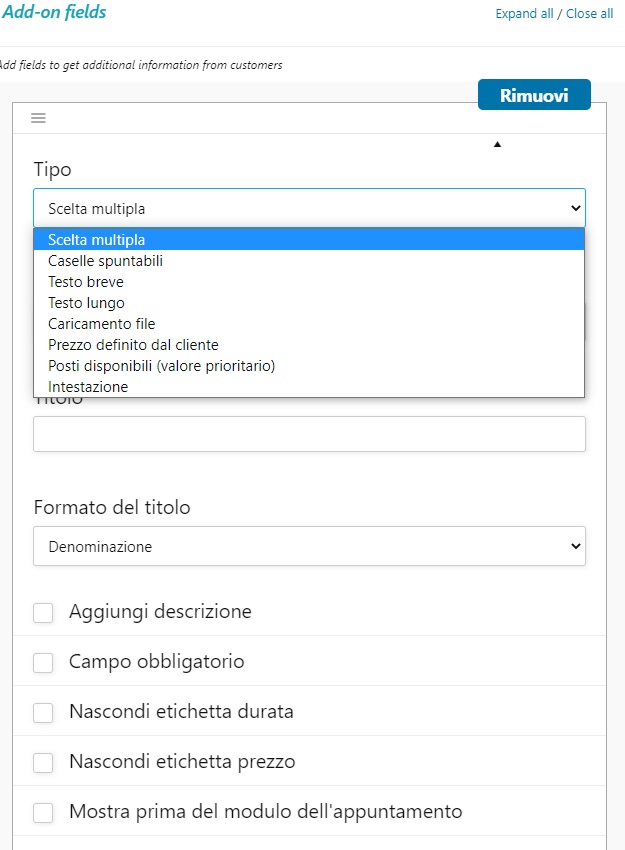Enable the Aggiungi descrizione checkbox
Image resolution: width=625 pixels, height=850 pixels.
click(x=43, y=612)
